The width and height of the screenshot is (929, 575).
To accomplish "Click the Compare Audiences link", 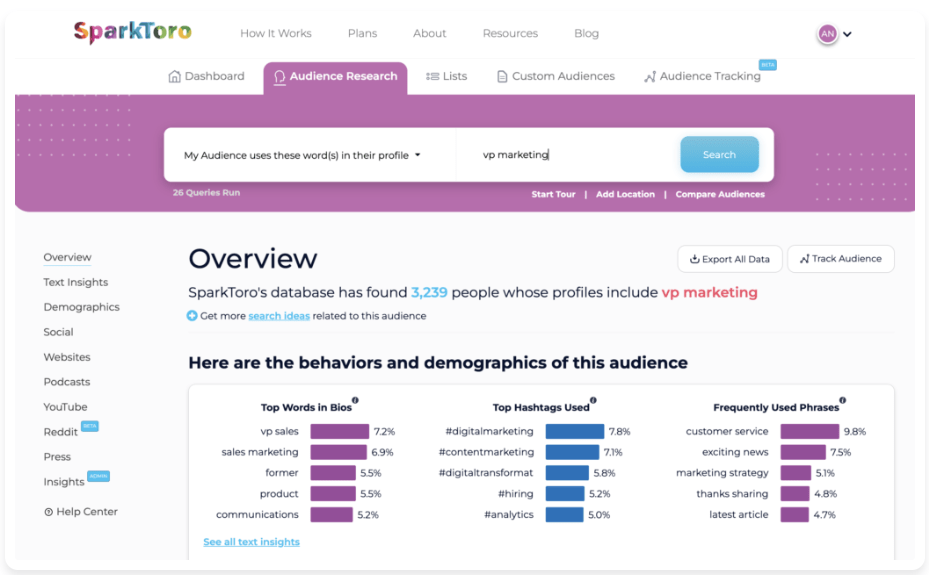I will pyautogui.click(x=720, y=194).
